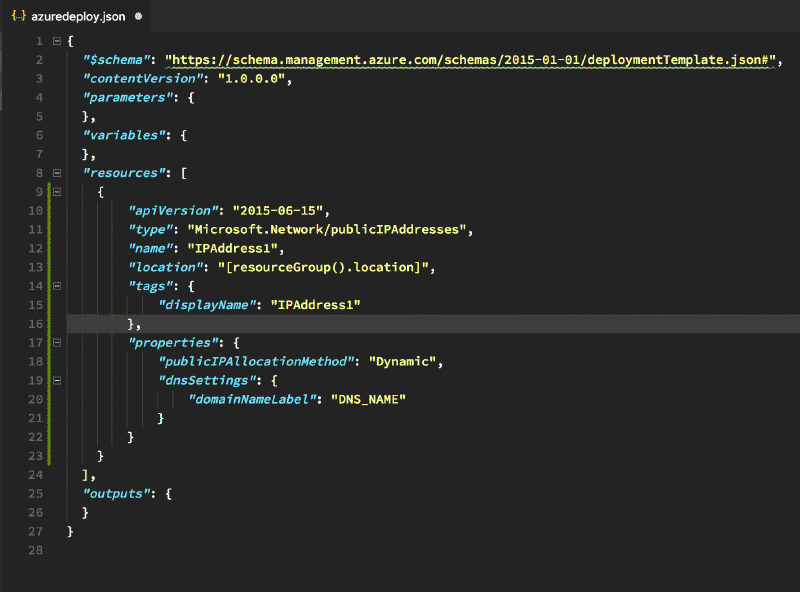
Task: Fold the resources array on line 8
Action: click(56, 173)
